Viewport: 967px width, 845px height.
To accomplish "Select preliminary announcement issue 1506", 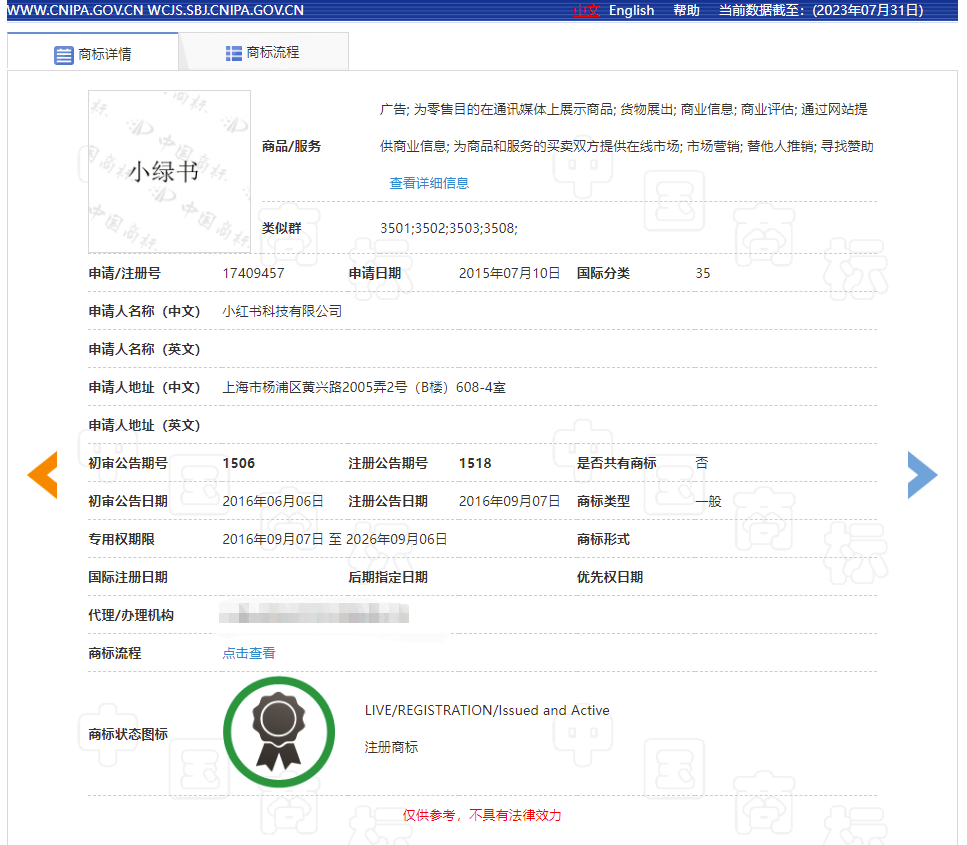I will coord(239,463).
